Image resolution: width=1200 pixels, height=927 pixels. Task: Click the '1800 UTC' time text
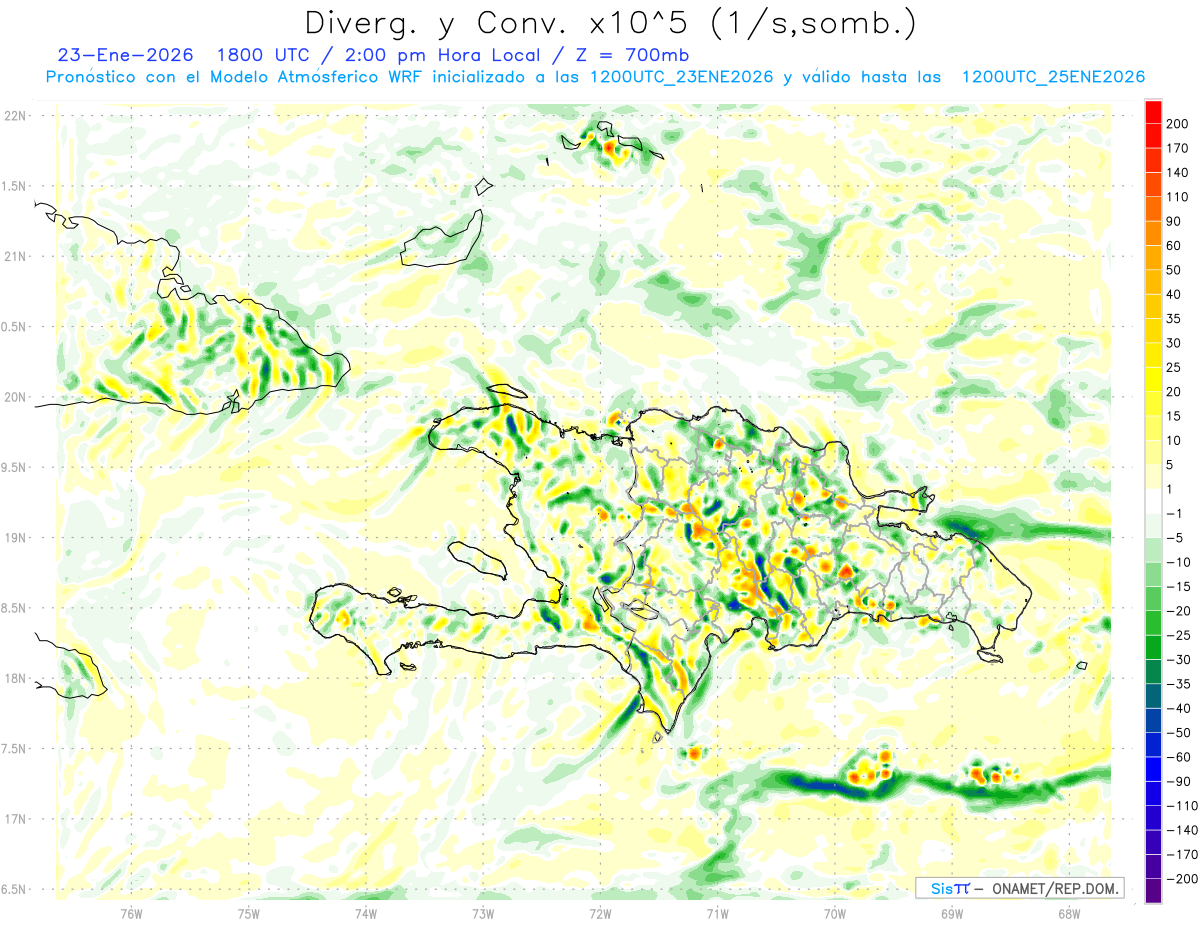[263, 55]
